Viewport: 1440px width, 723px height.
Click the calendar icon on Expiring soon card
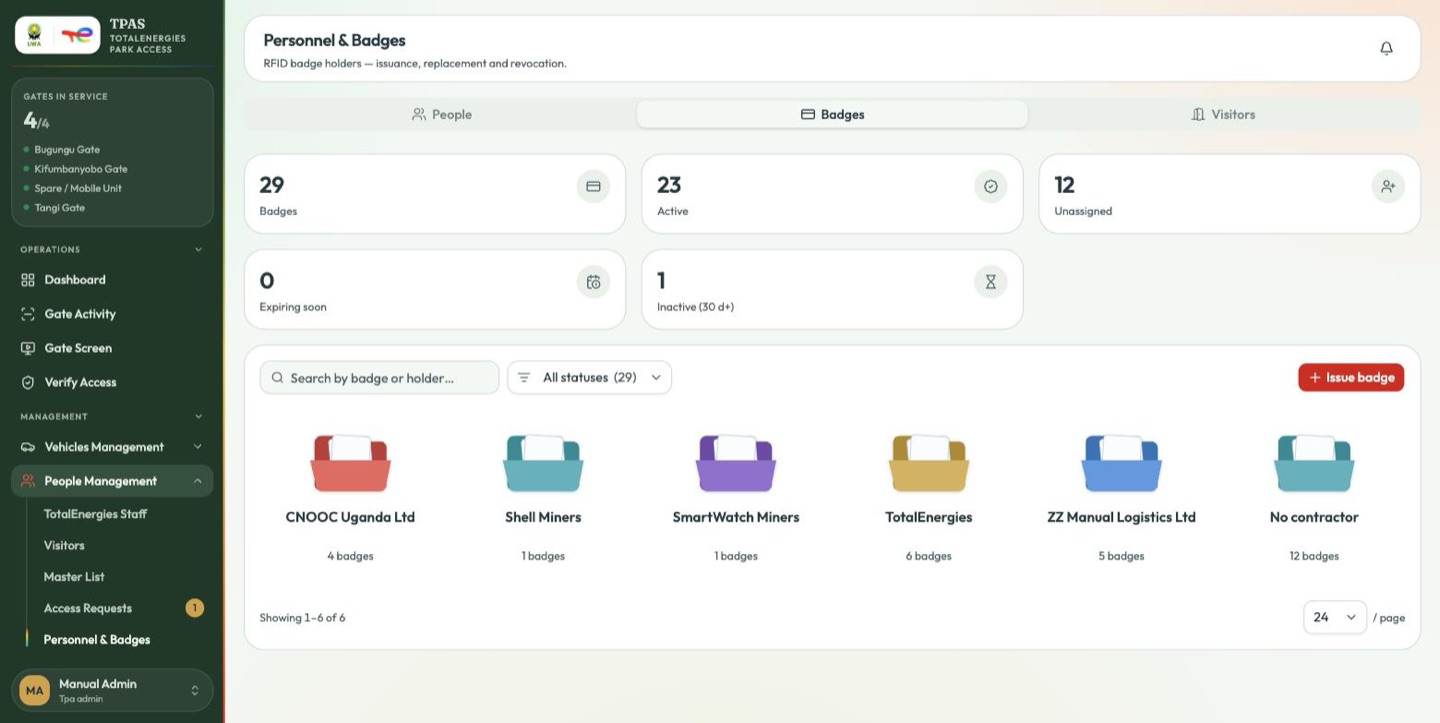(593, 282)
